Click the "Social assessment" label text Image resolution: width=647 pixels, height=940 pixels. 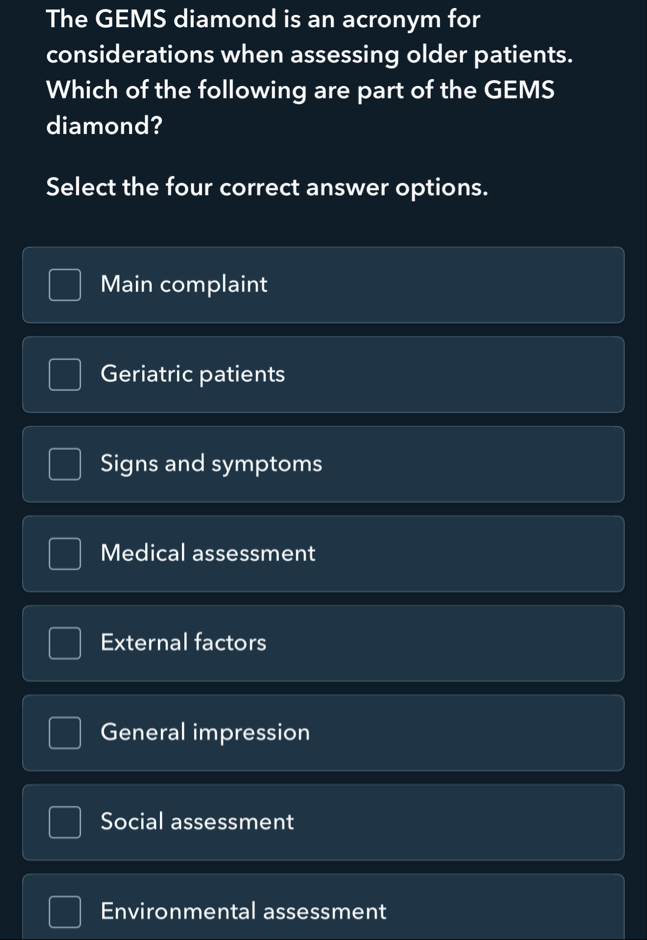point(197,822)
